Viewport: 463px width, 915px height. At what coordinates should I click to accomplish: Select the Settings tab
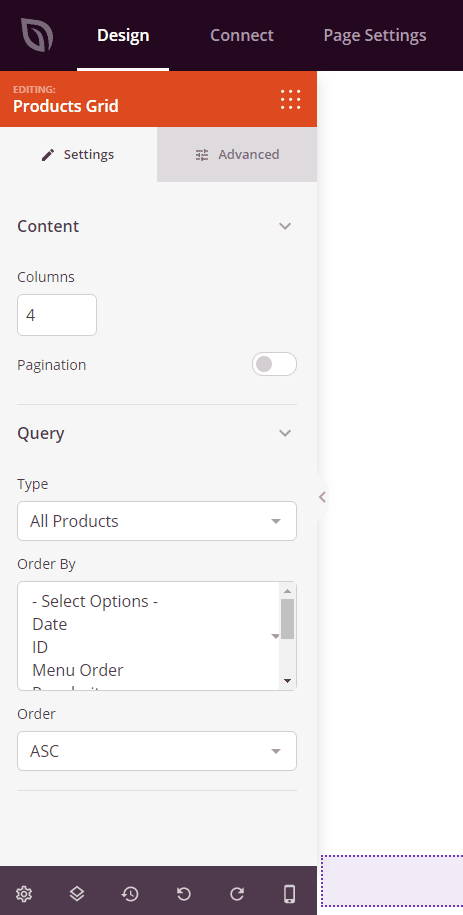(x=78, y=155)
